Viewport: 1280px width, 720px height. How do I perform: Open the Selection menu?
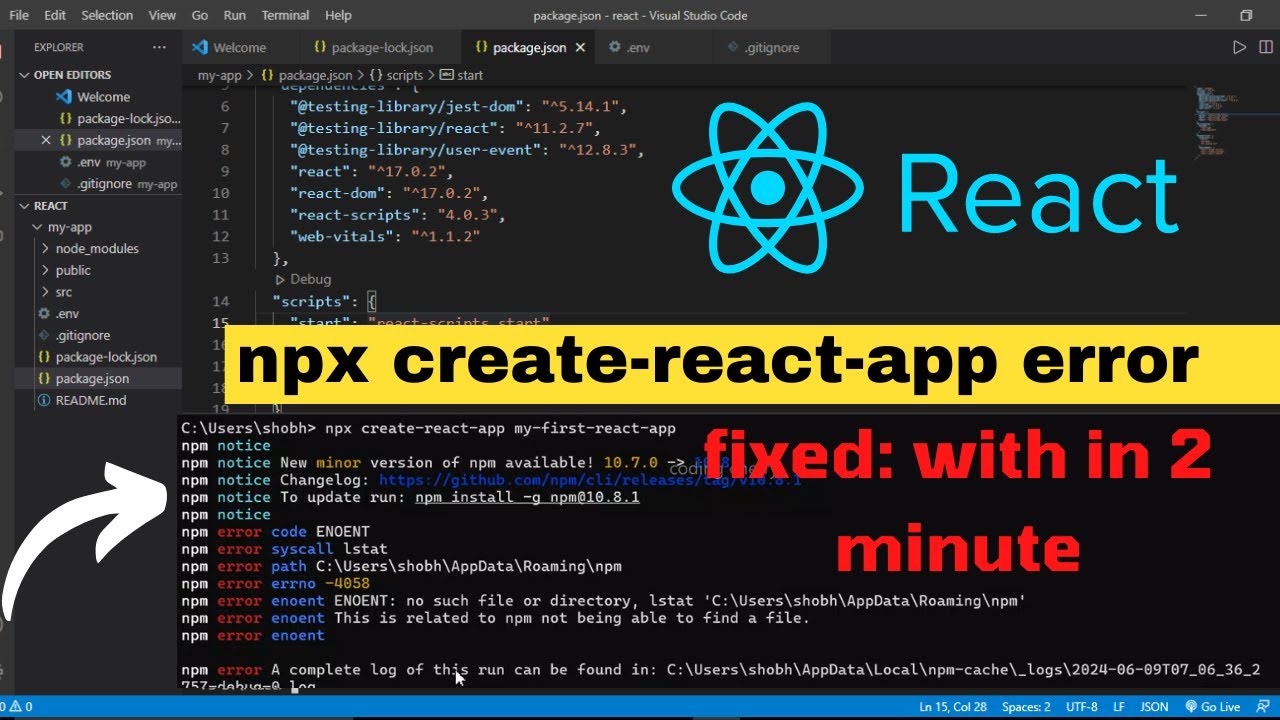107,15
